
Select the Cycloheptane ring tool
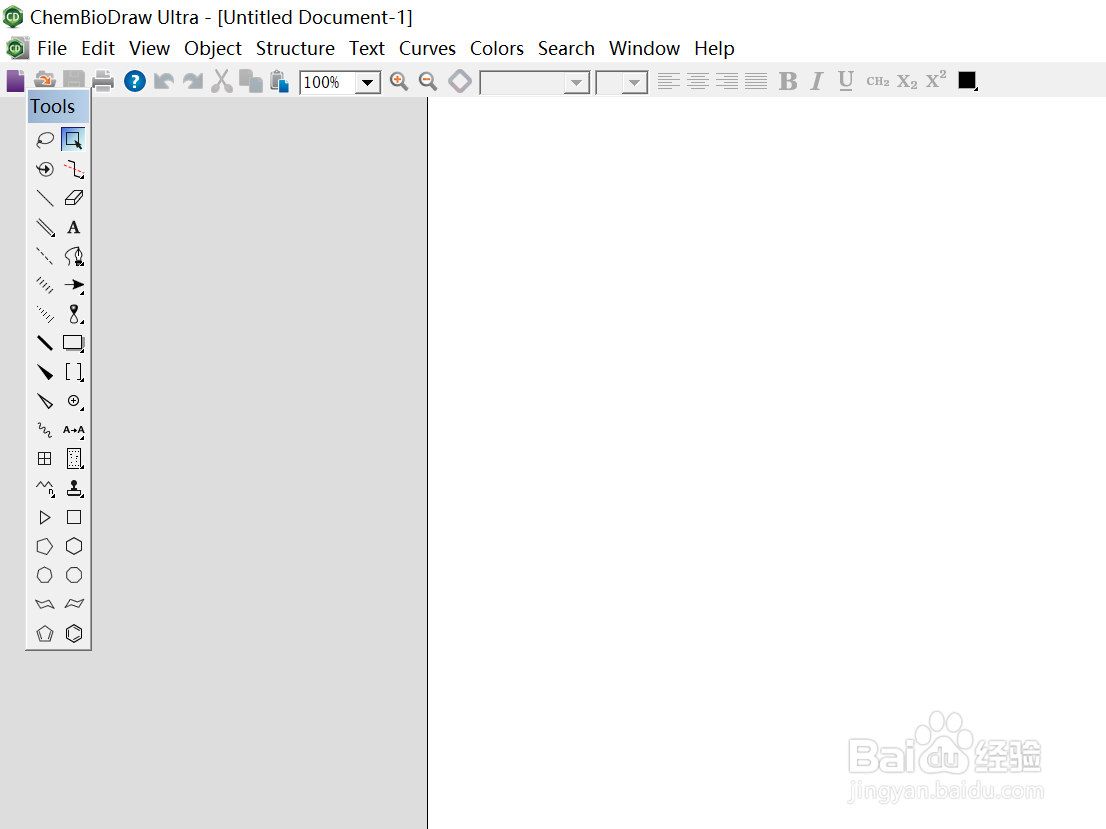(x=44, y=575)
